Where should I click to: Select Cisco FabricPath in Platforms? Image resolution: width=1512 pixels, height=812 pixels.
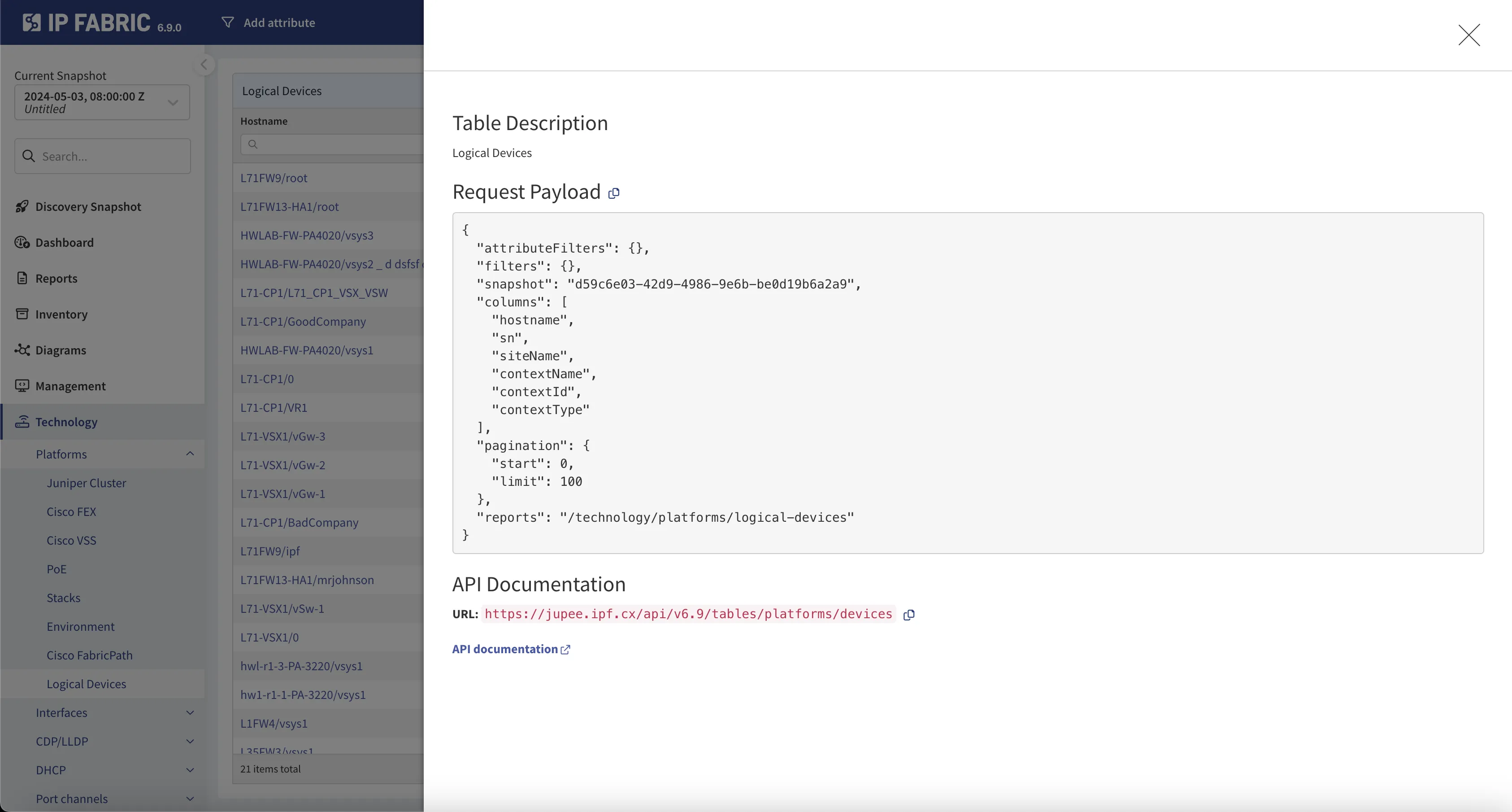89,655
